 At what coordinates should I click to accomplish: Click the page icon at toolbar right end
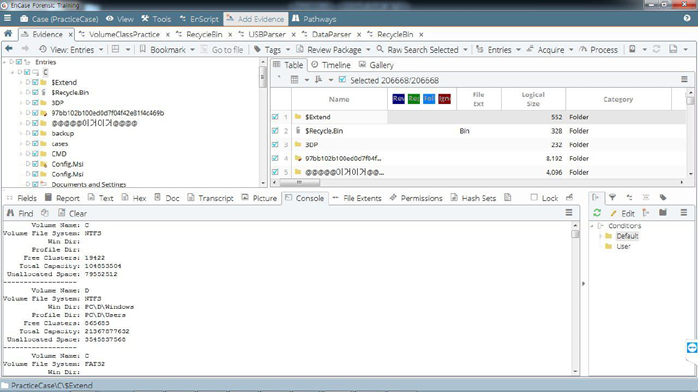673,49
